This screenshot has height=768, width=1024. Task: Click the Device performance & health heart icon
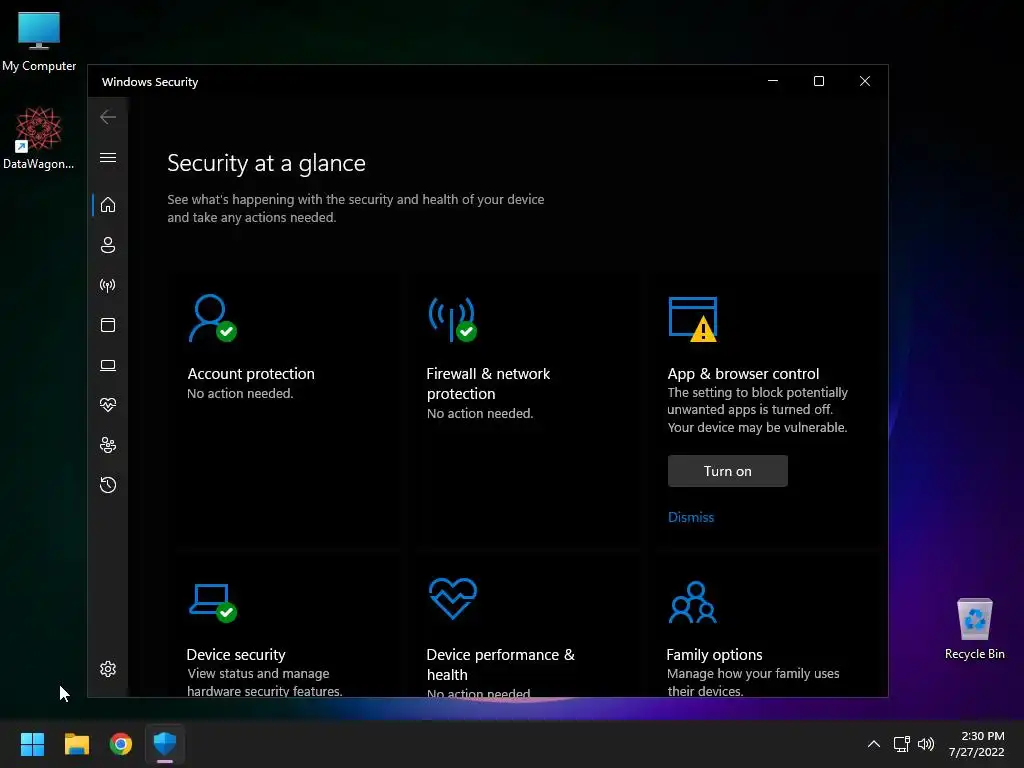pos(453,598)
